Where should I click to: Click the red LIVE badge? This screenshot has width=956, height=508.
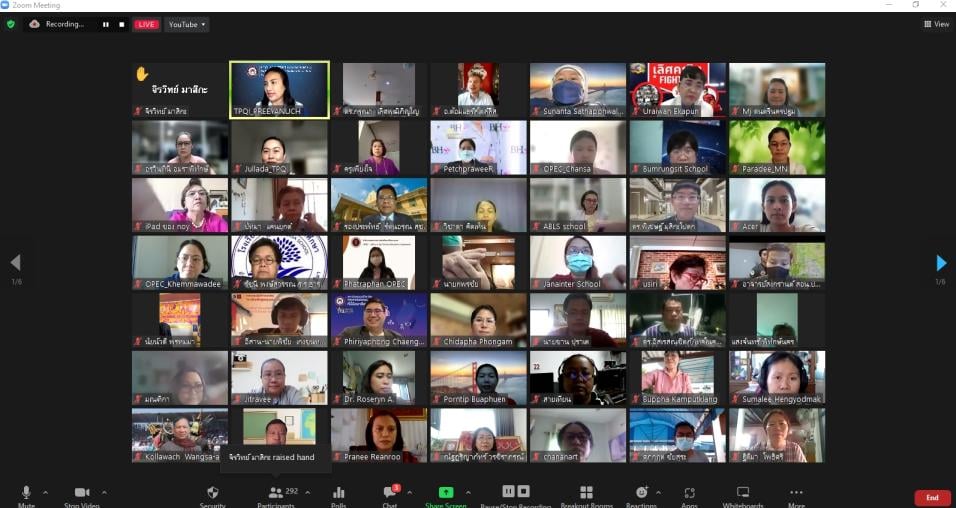pyautogui.click(x=146, y=24)
